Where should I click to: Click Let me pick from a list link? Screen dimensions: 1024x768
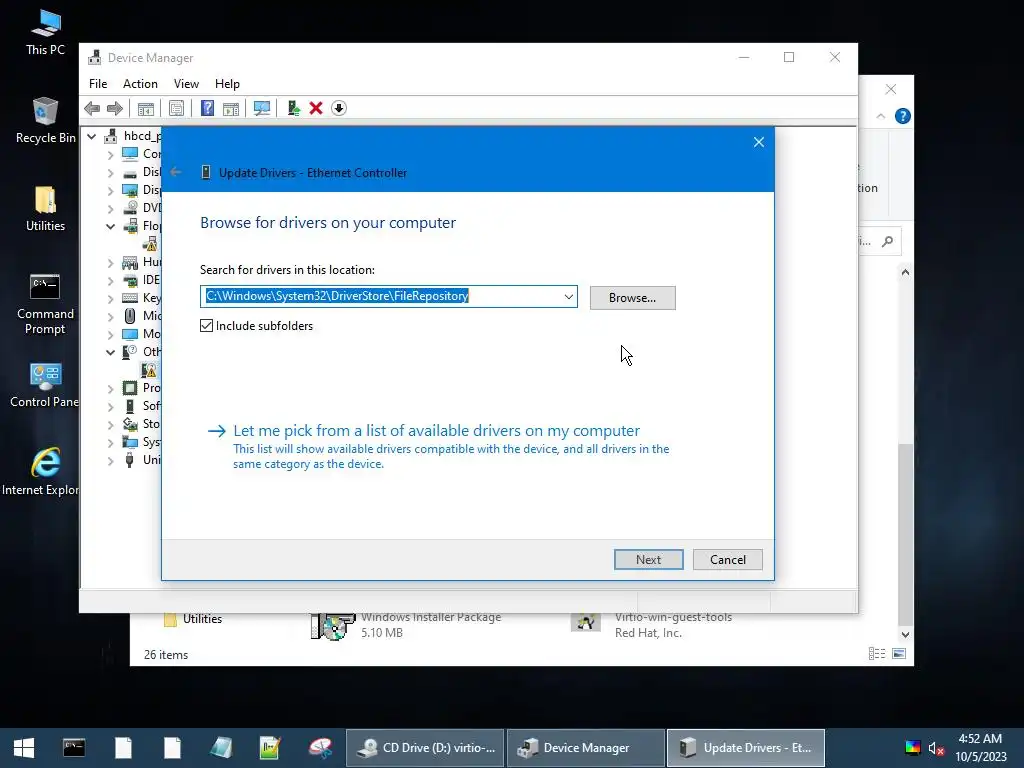click(436, 431)
